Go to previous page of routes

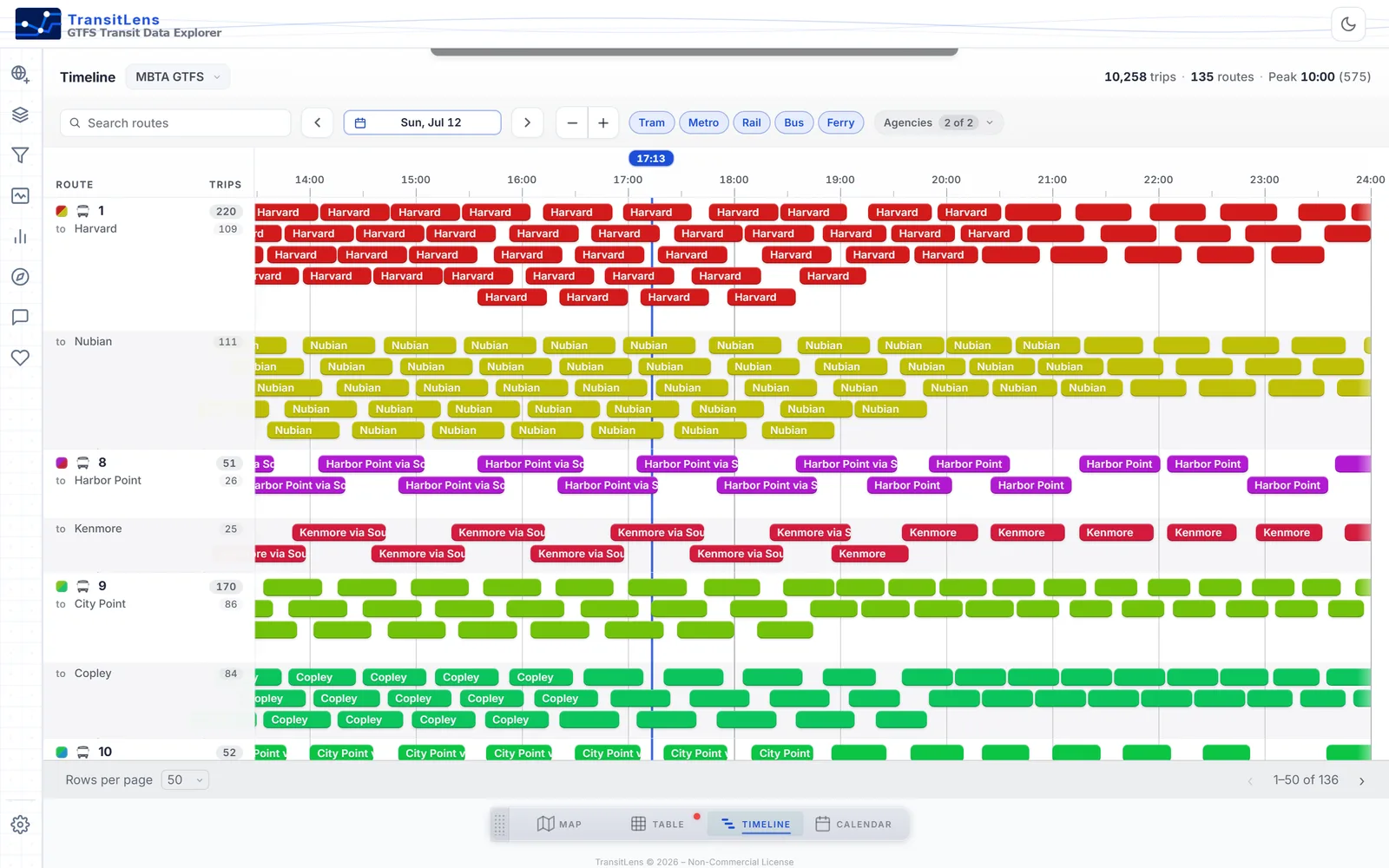(1250, 780)
